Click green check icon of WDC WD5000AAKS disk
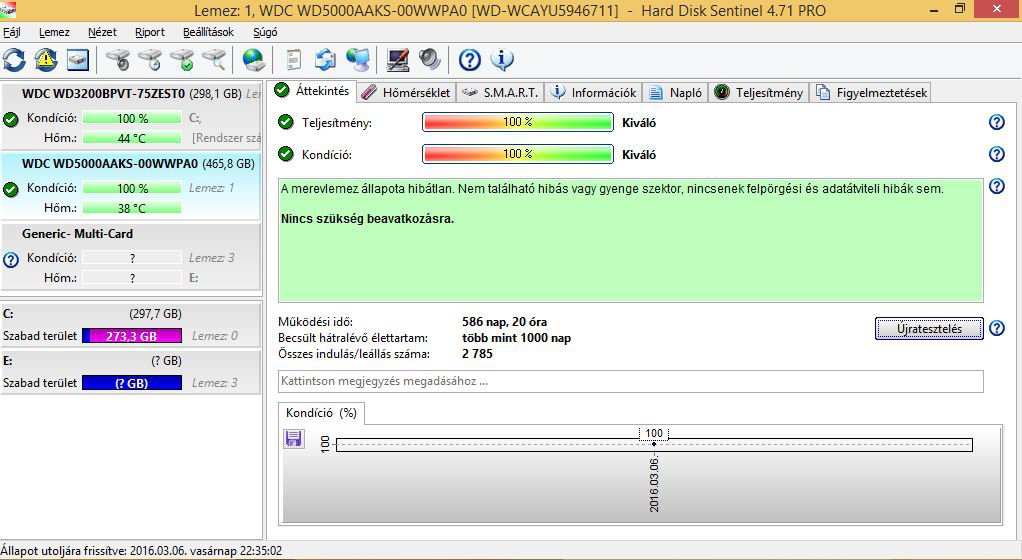This screenshot has width=1022, height=560. 10,190
